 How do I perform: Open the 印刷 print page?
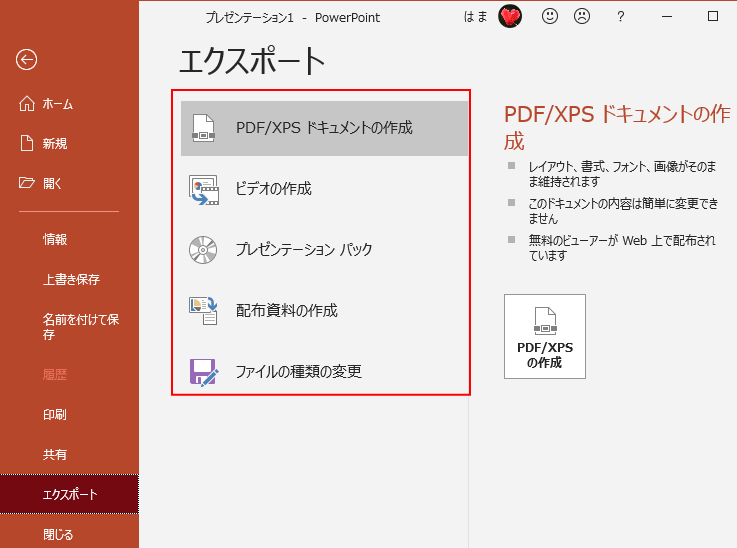(x=55, y=414)
